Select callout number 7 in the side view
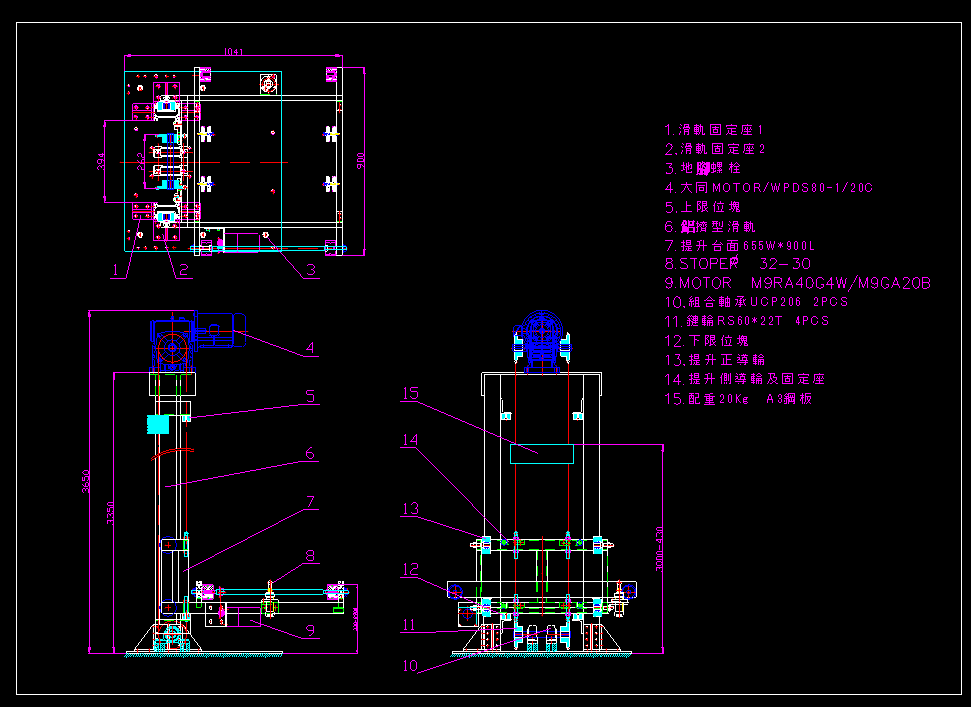 click(311, 501)
